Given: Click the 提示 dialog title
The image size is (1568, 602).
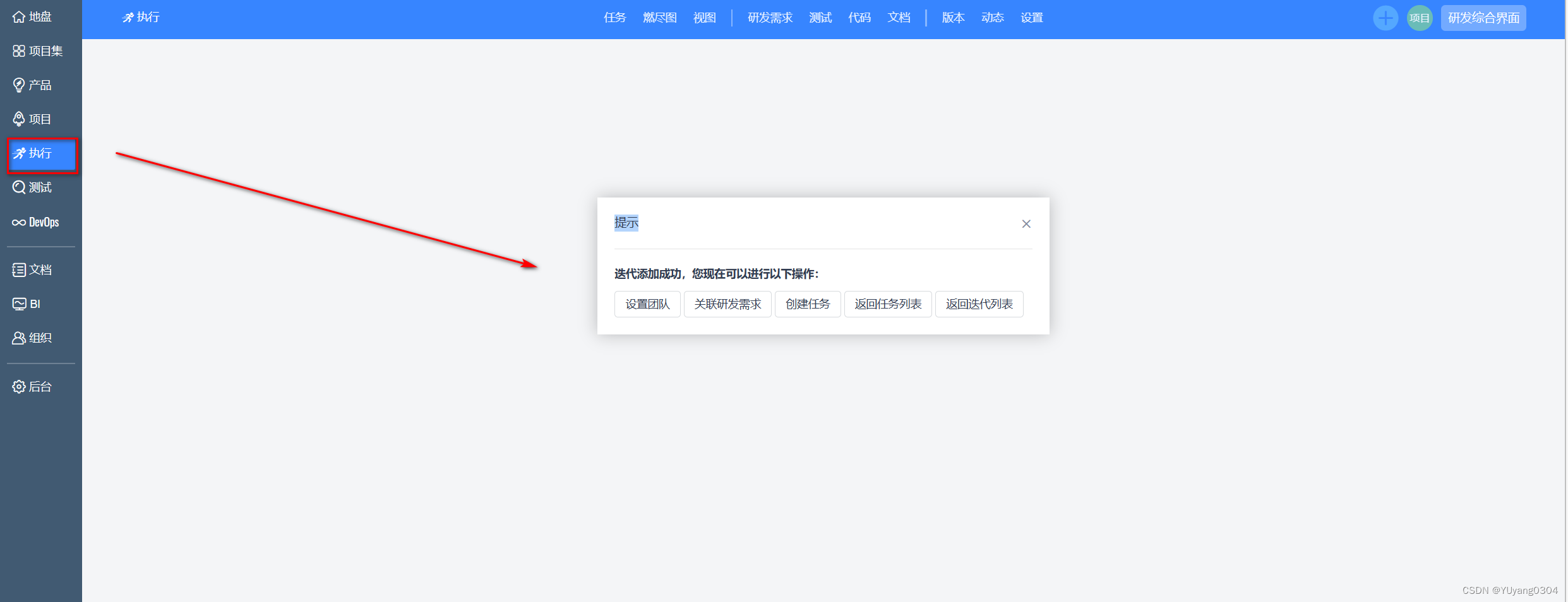Looking at the screenshot, I should 626,223.
